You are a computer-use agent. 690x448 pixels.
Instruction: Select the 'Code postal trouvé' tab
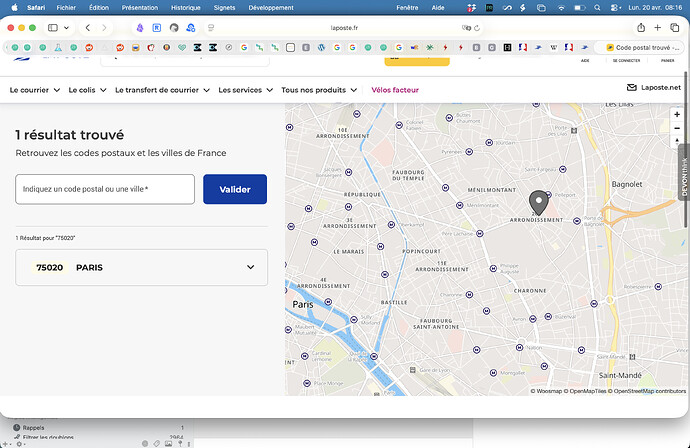point(642,48)
